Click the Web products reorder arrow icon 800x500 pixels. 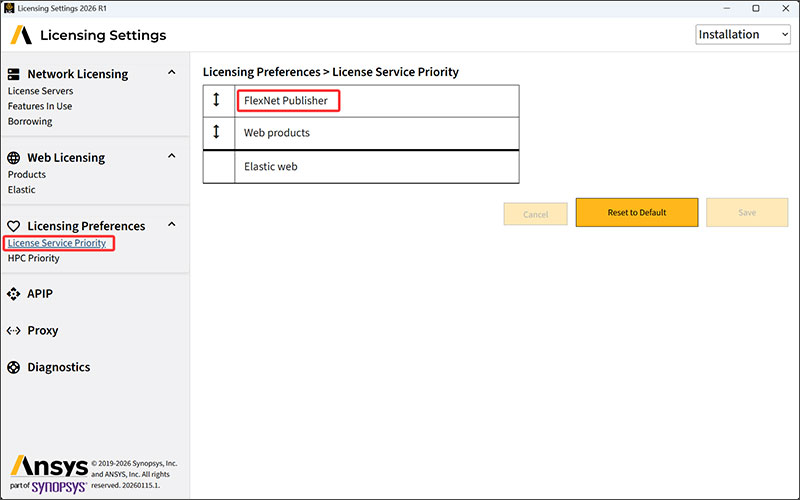pos(218,133)
